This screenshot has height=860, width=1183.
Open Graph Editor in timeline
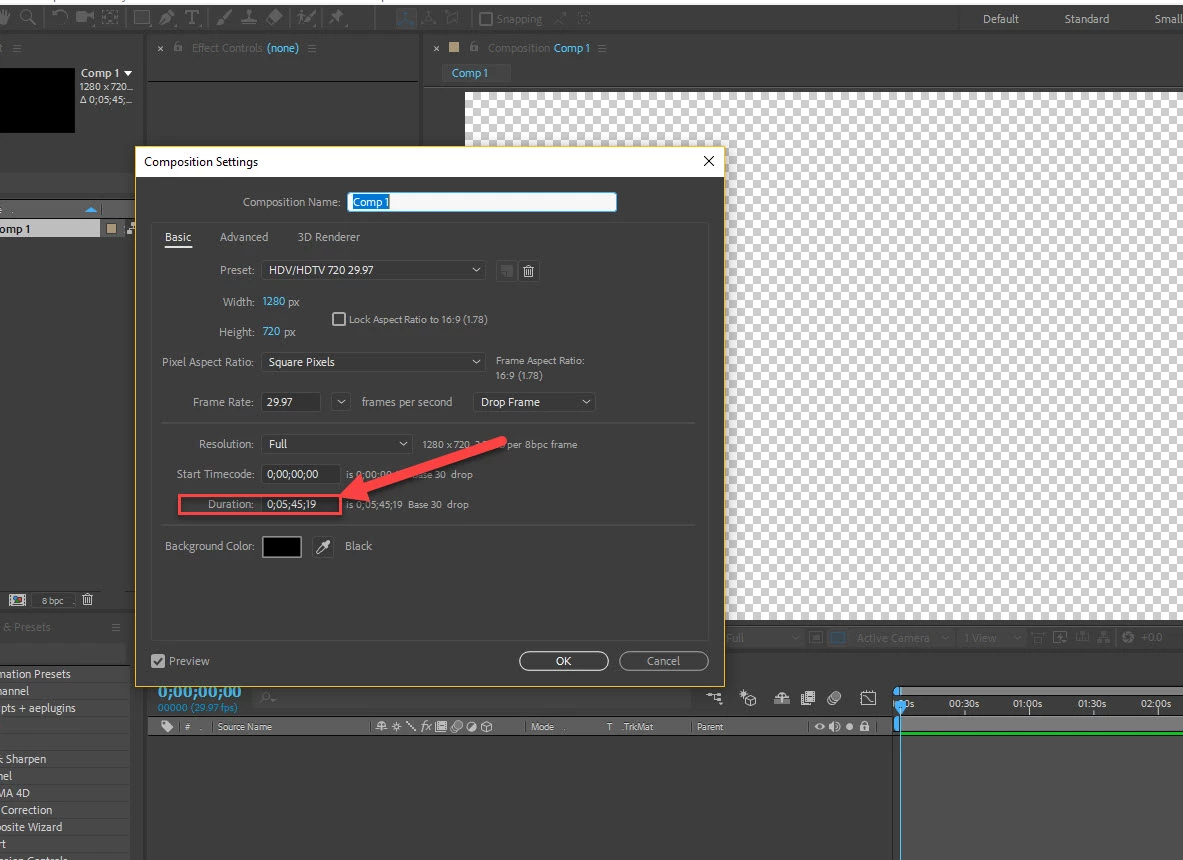coord(868,698)
